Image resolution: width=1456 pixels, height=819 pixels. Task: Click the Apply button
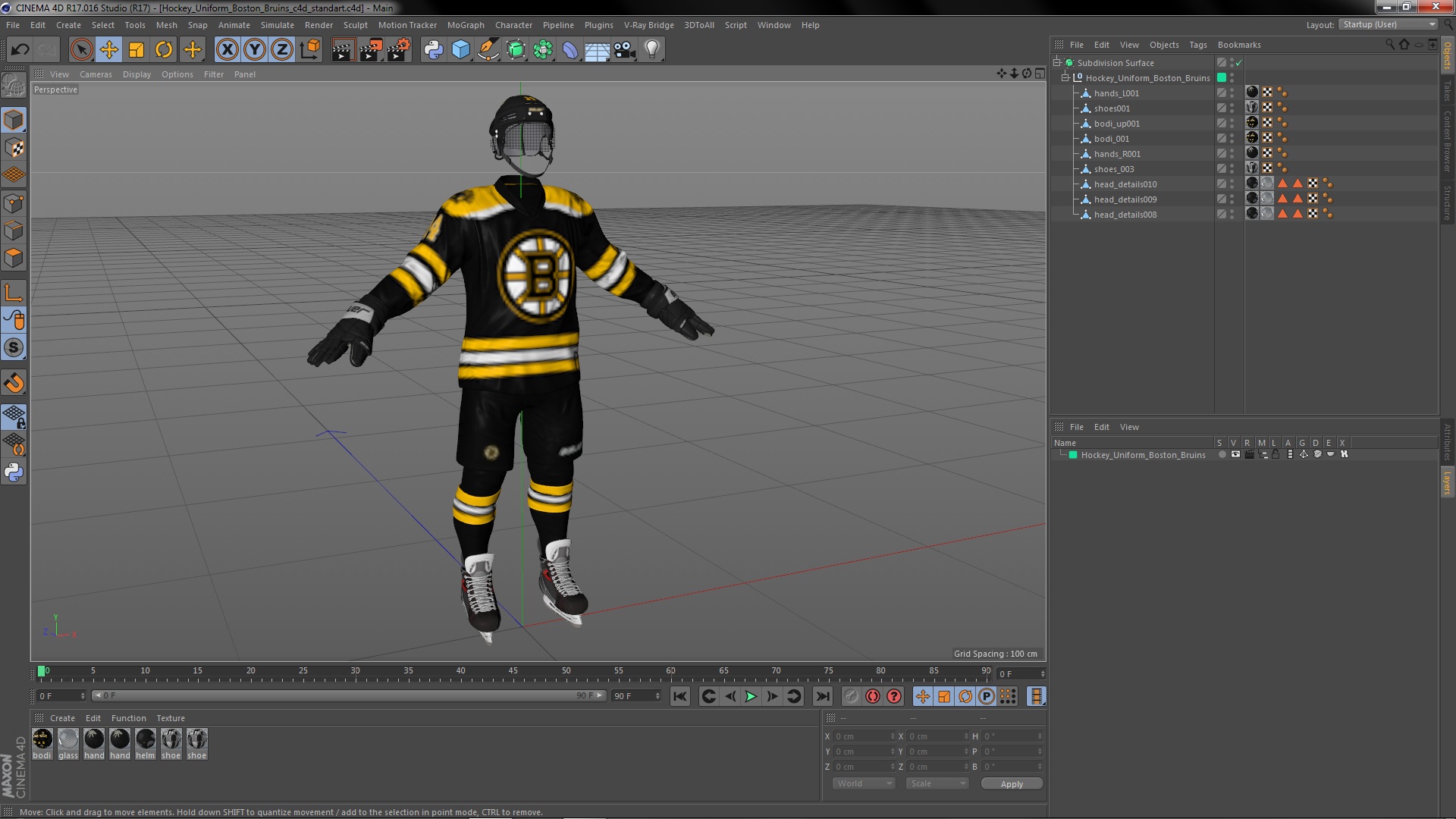click(1012, 784)
